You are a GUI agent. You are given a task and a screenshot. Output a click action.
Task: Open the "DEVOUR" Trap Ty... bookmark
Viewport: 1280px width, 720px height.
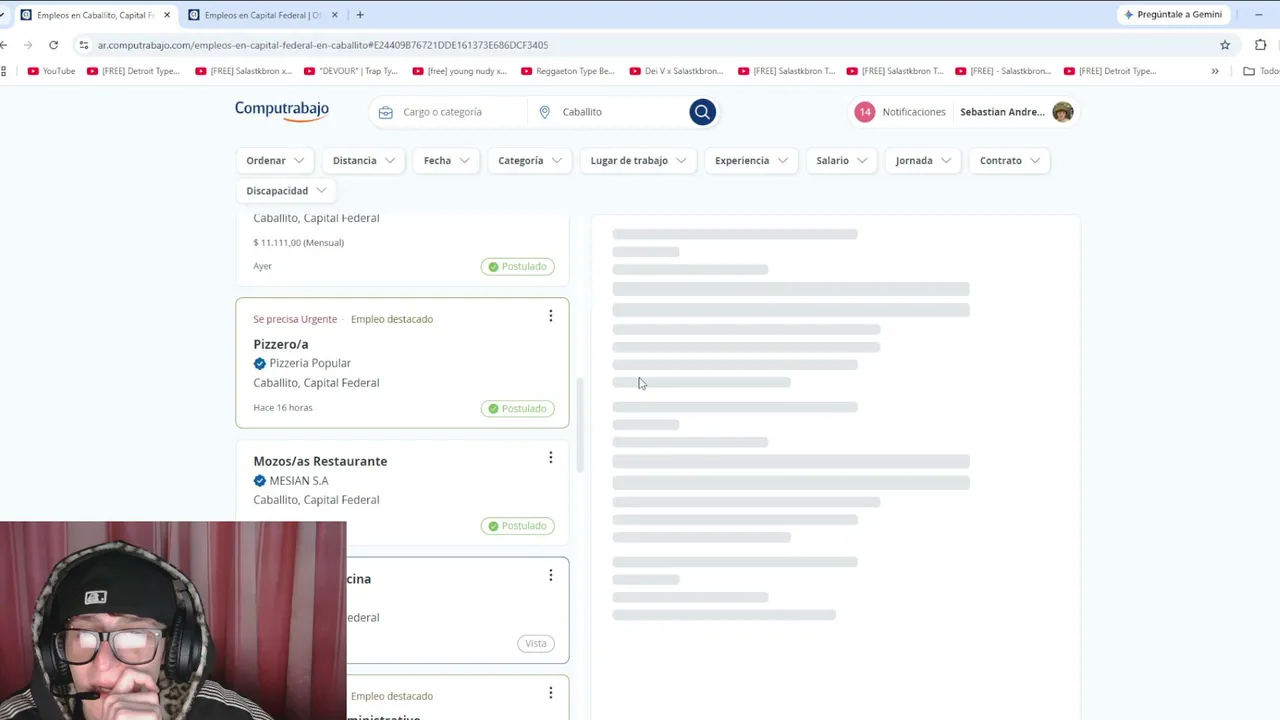[x=350, y=71]
